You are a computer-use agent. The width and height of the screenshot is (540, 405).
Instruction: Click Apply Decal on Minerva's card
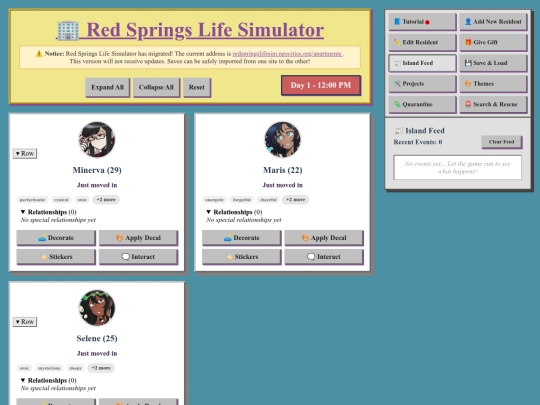(x=138, y=238)
